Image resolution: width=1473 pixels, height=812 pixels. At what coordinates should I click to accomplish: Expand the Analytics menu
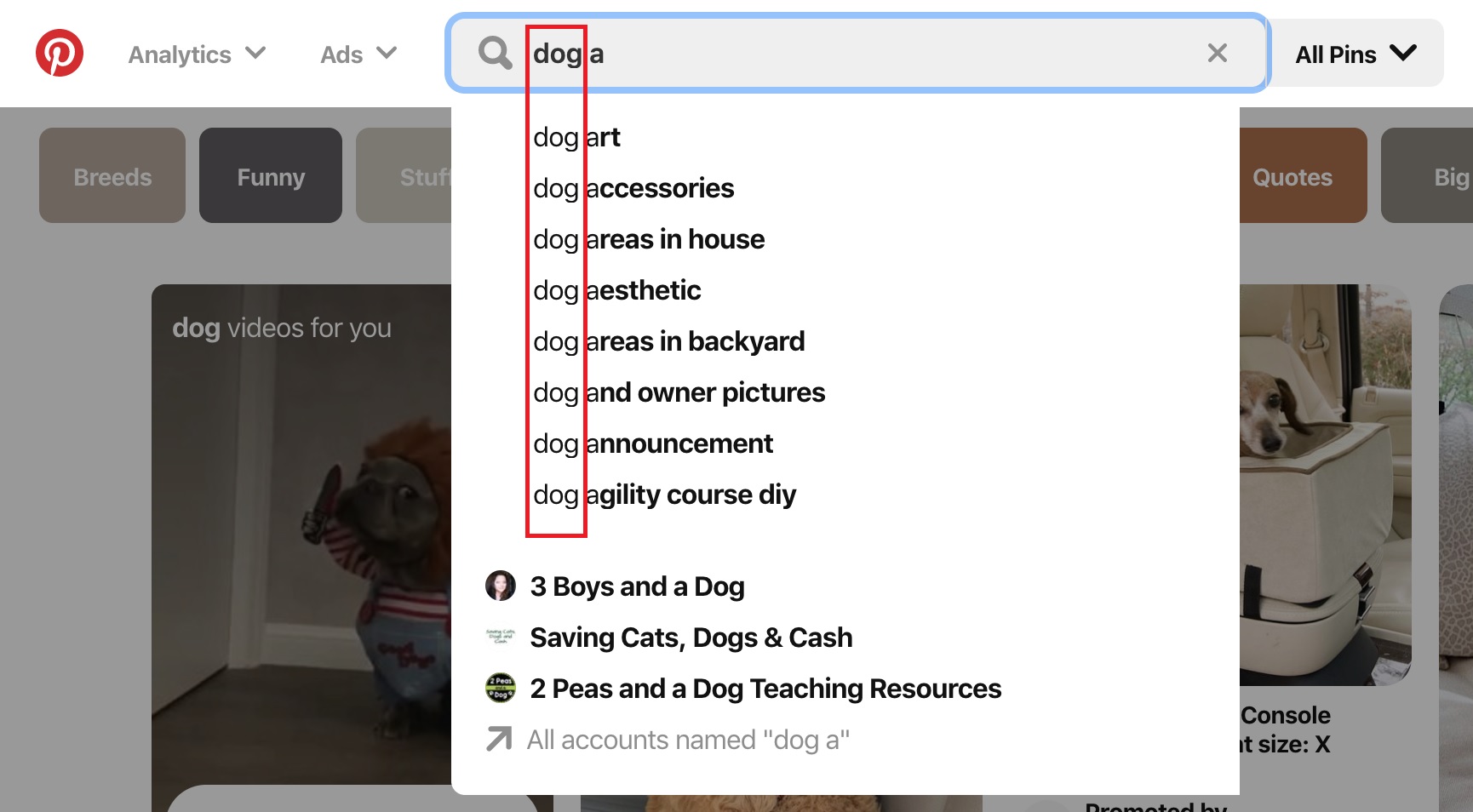196,54
